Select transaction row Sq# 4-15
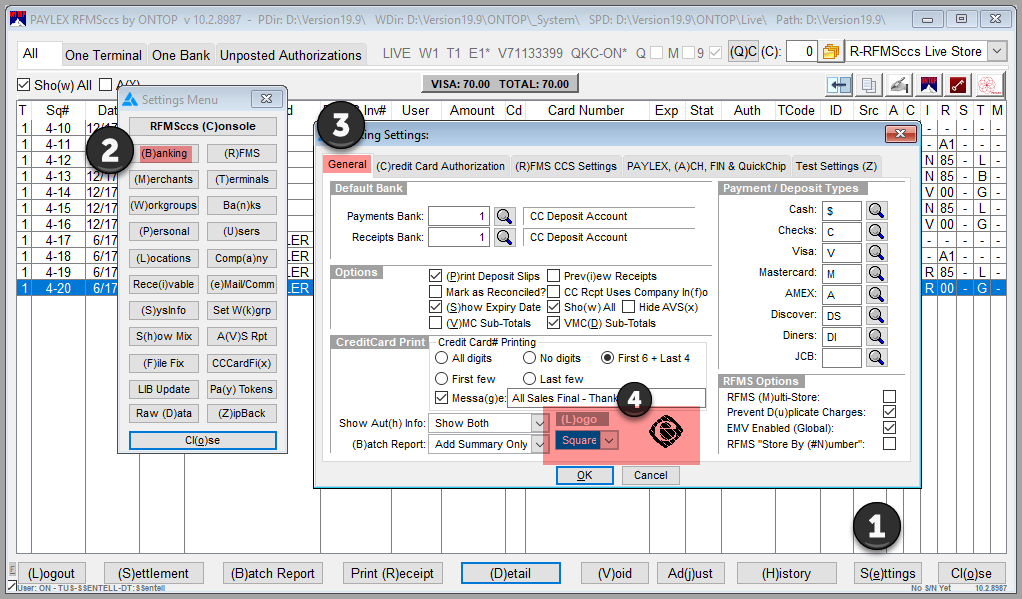This screenshot has width=1022, height=599. (x=163, y=208)
